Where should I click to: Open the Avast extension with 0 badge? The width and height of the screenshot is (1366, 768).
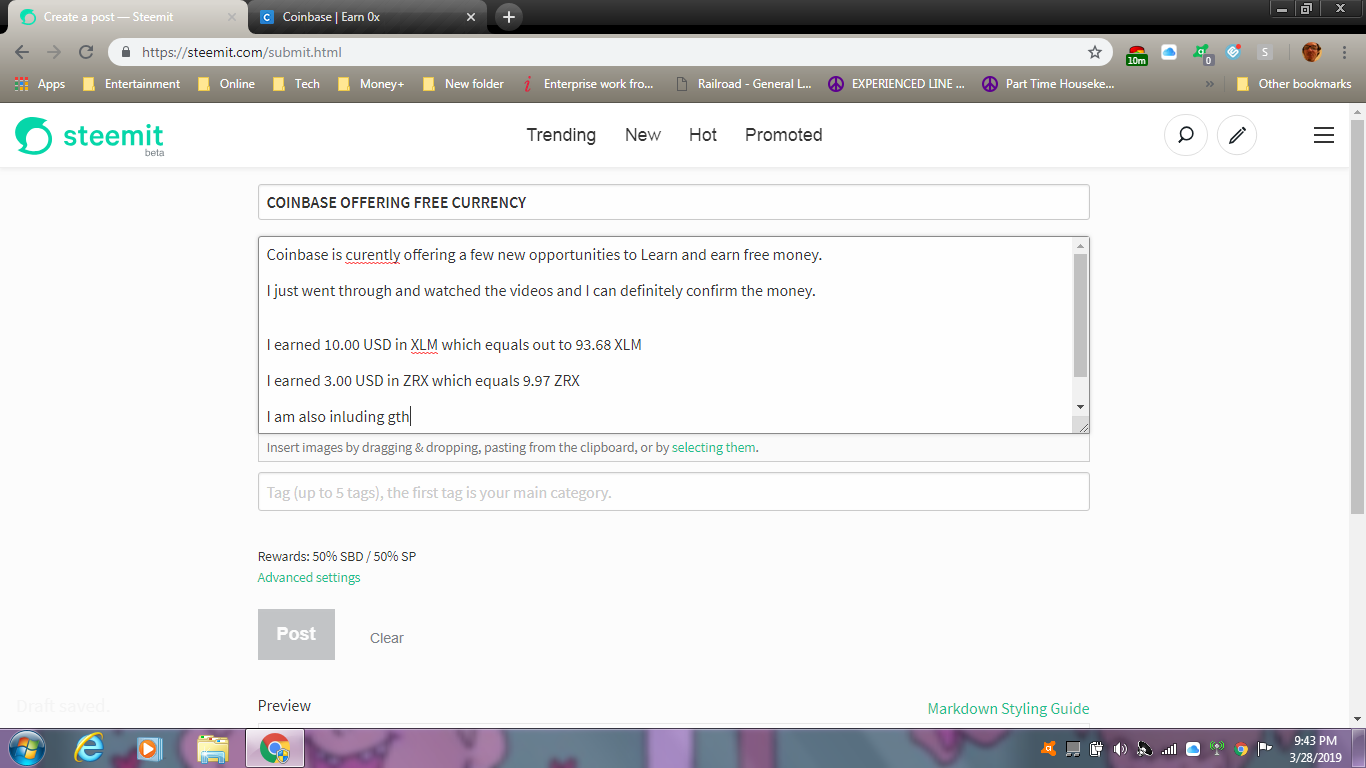1203,54
